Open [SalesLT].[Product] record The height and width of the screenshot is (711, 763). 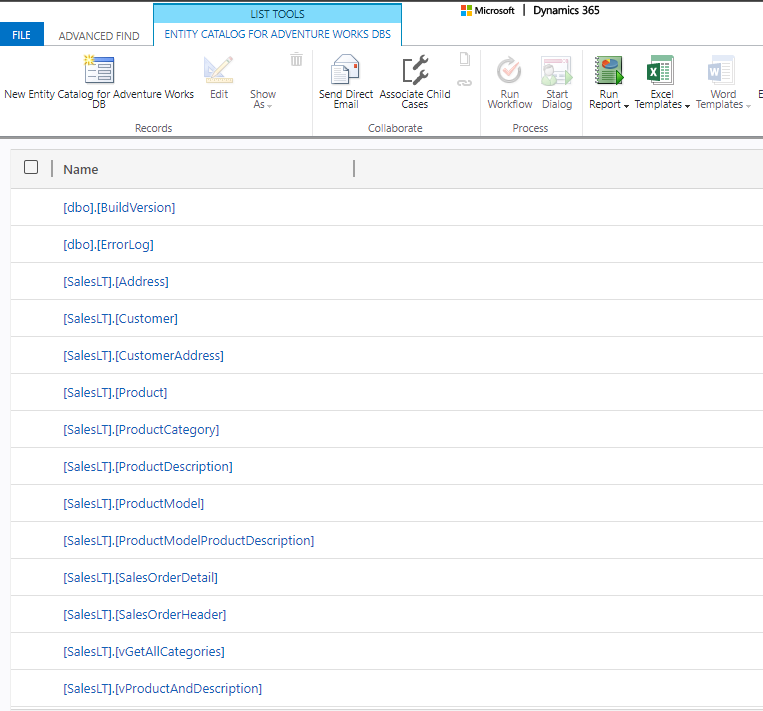coord(115,393)
